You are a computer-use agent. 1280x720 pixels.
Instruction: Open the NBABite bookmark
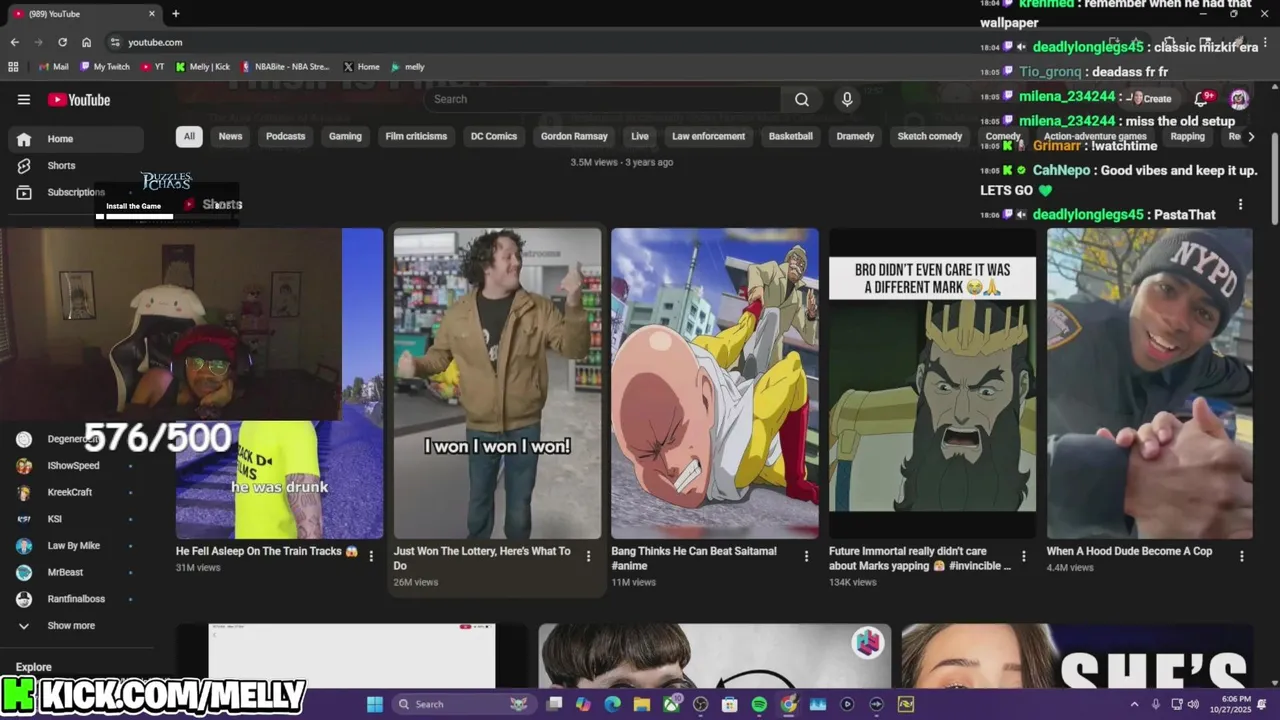(x=285, y=67)
